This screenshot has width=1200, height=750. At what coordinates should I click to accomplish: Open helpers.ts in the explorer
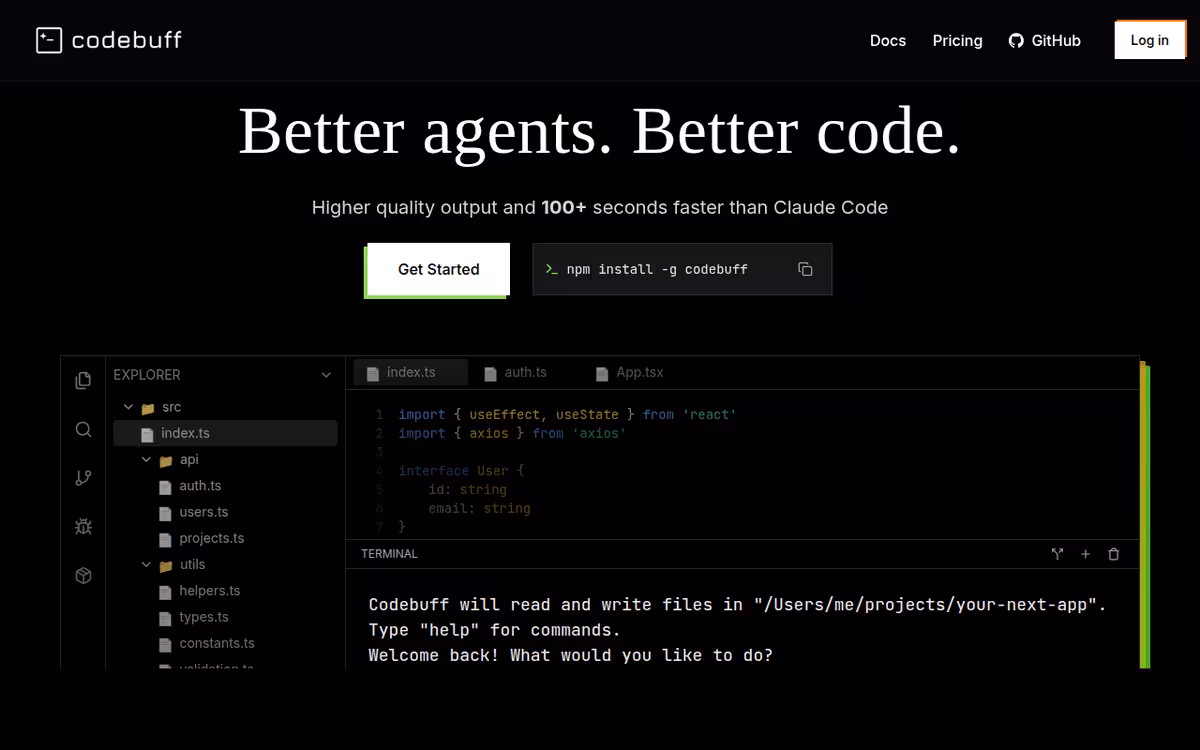tap(209, 591)
